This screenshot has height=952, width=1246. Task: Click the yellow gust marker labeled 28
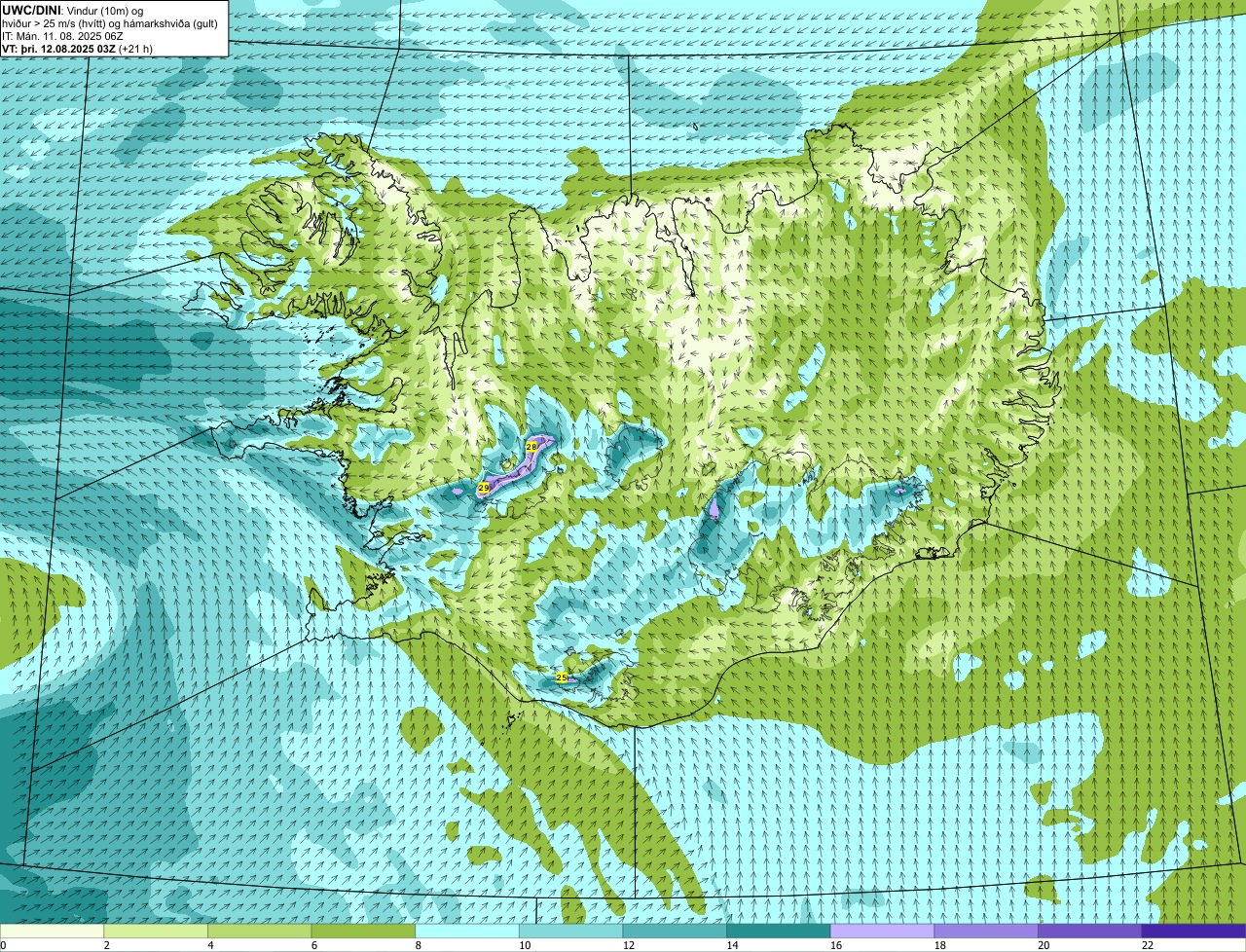531,446
